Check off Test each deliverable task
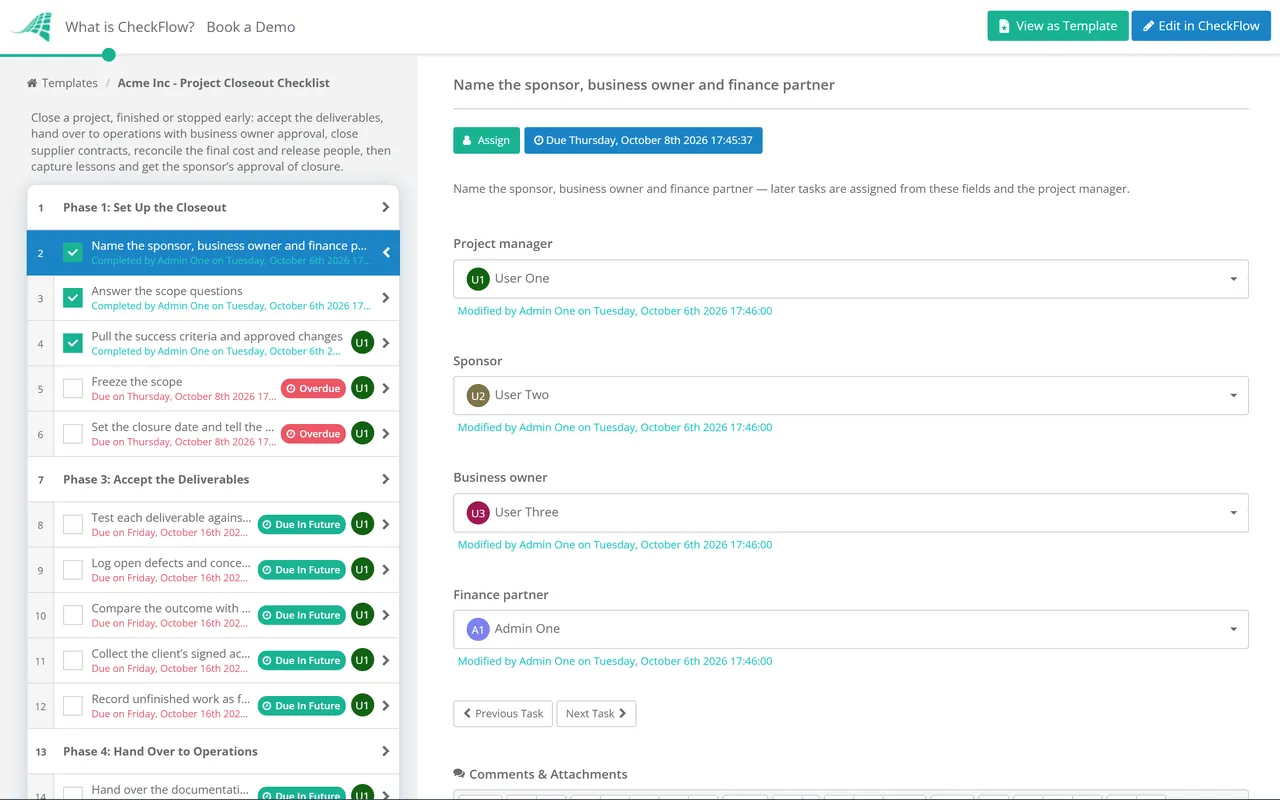The width and height of the screenshot is (1280, 800). pos(73,524)
